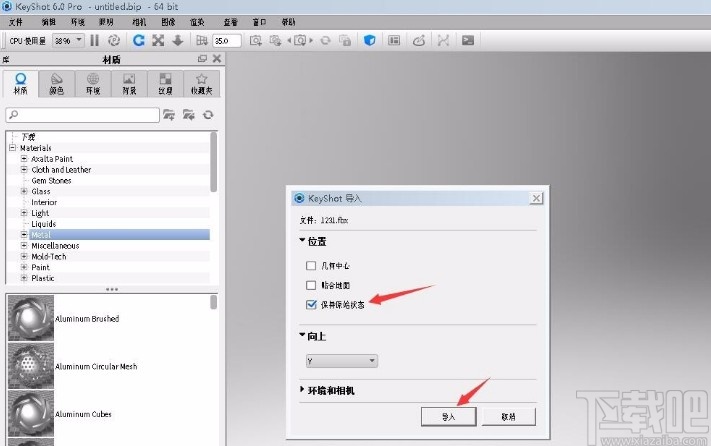Click the four-arrow fit-view icon
Image resolution: width=711 pixels, height=446 pixels.
(158, 40)
